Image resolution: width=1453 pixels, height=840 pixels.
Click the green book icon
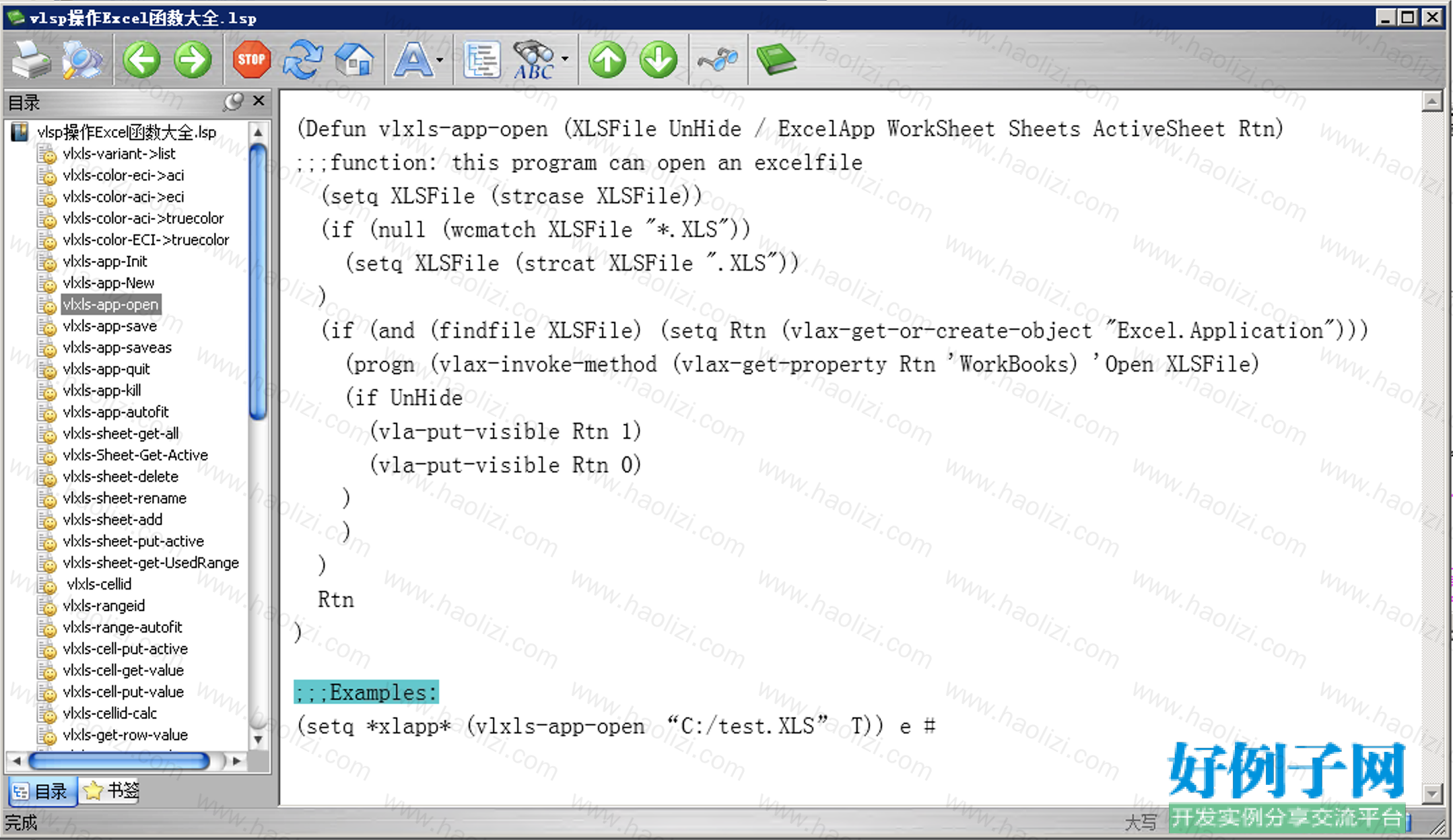[x=776, y=61]
